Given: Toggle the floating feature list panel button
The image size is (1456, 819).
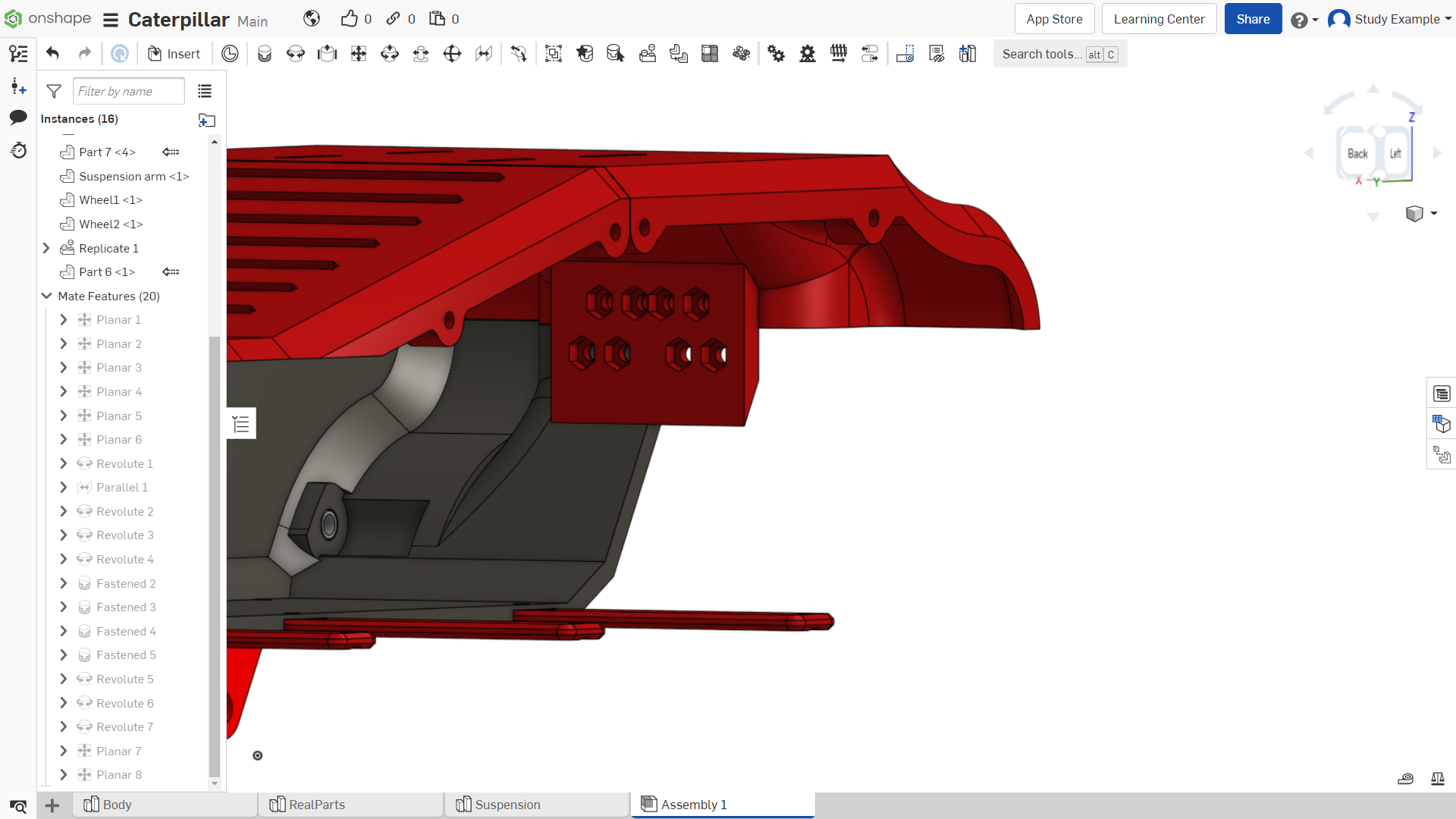Looking at the screenshot, I should coord(241,424).
